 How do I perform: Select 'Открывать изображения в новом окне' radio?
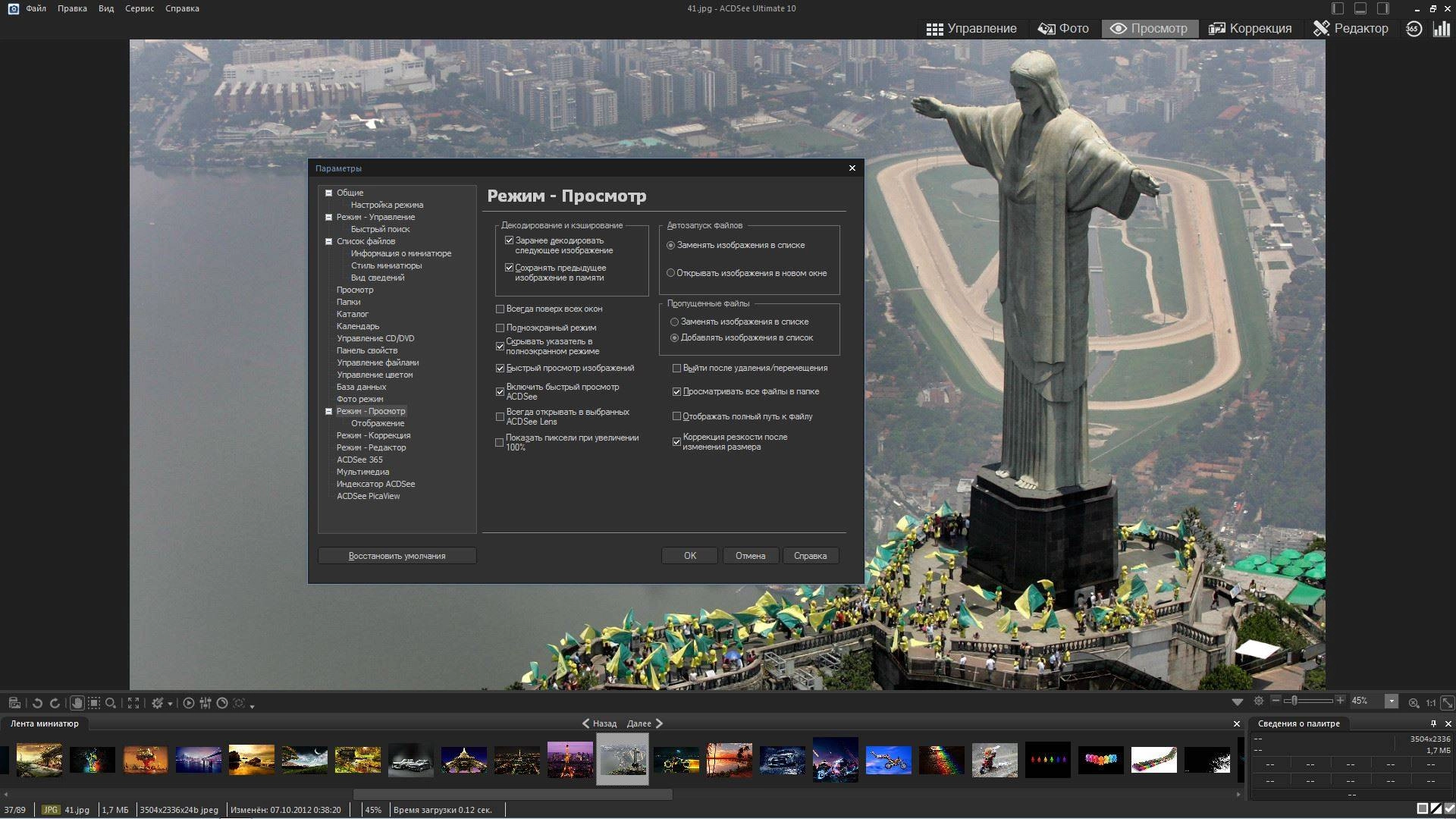(x=670, y=273)
